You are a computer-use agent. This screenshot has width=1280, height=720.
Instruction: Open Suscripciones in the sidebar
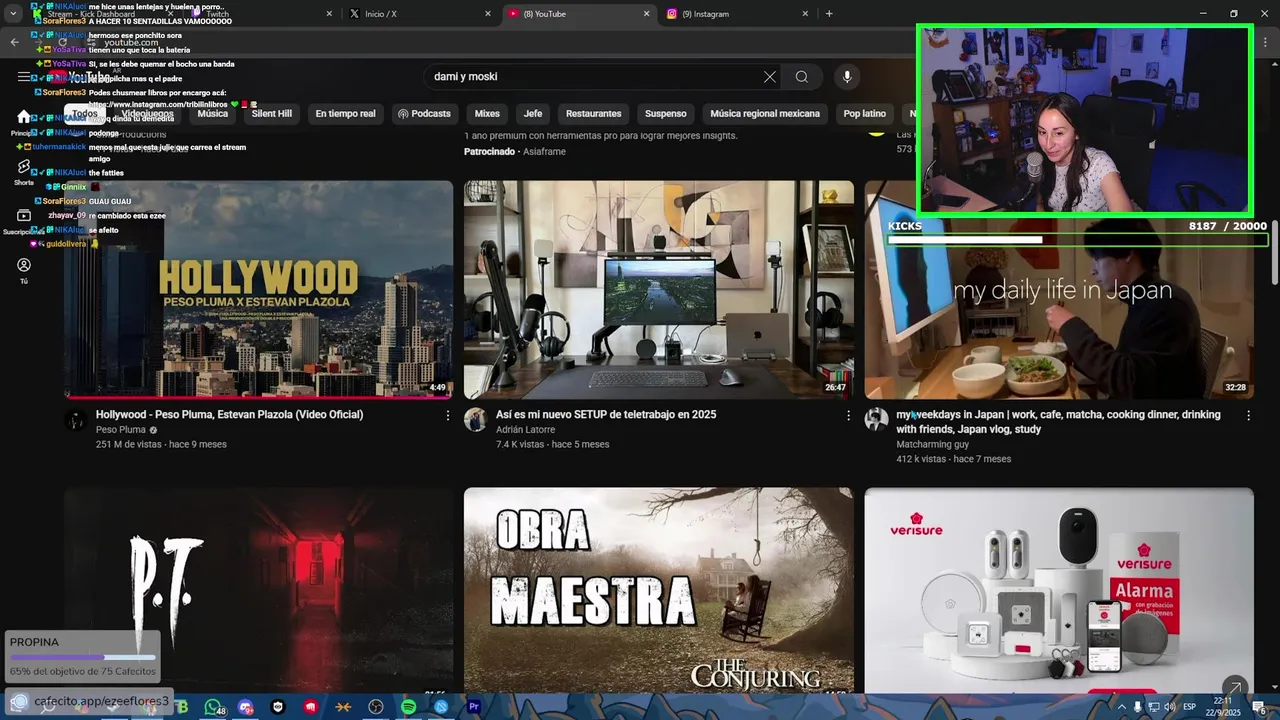pyautogui.click(x=24, y=221)
